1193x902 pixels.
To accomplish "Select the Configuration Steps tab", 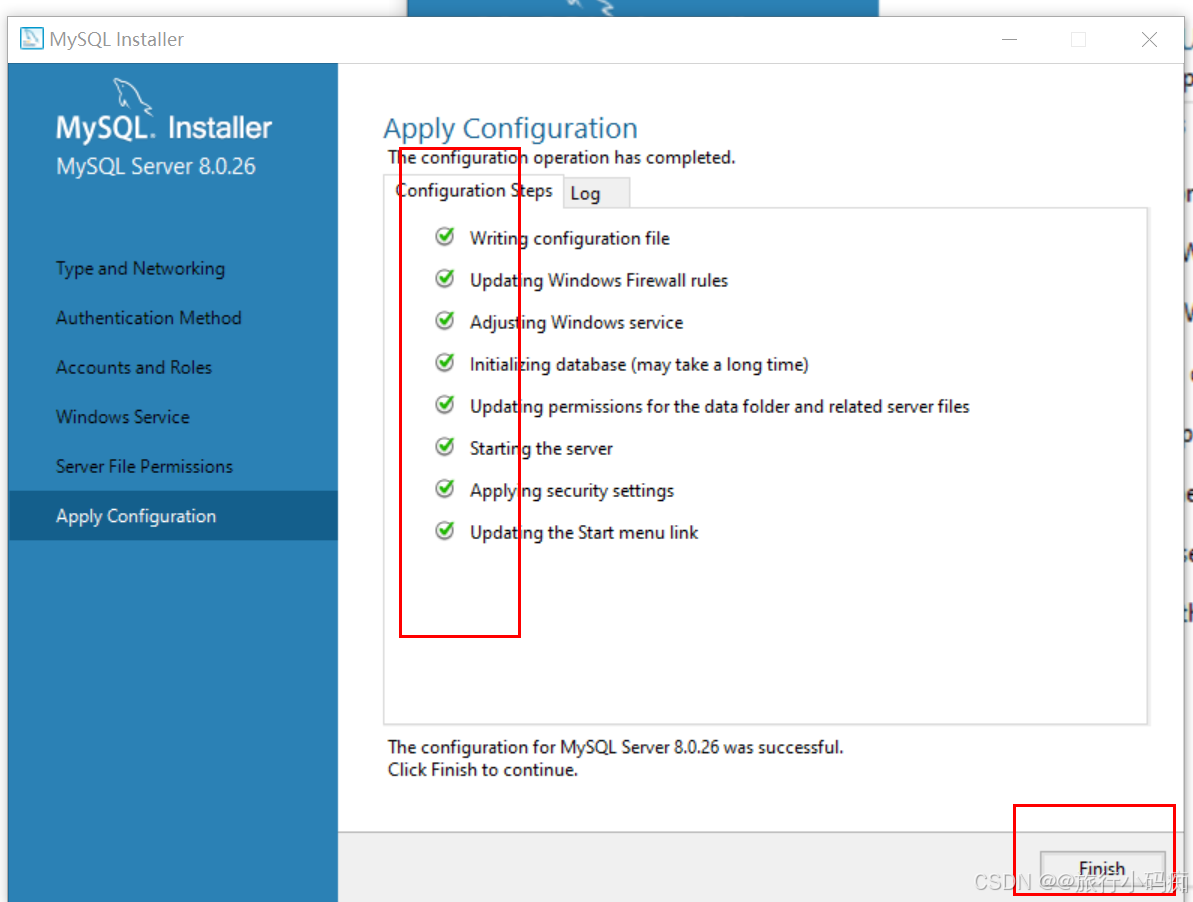I will [473, 191].
